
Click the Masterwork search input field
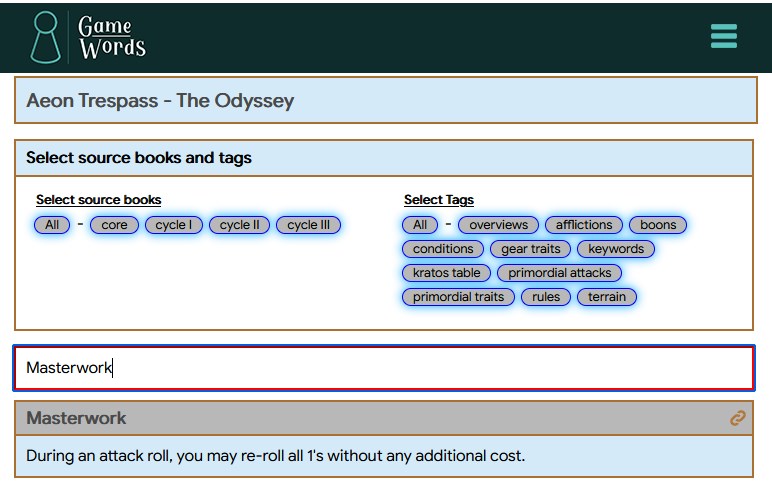pyautogui.click(x=384, y=368)
